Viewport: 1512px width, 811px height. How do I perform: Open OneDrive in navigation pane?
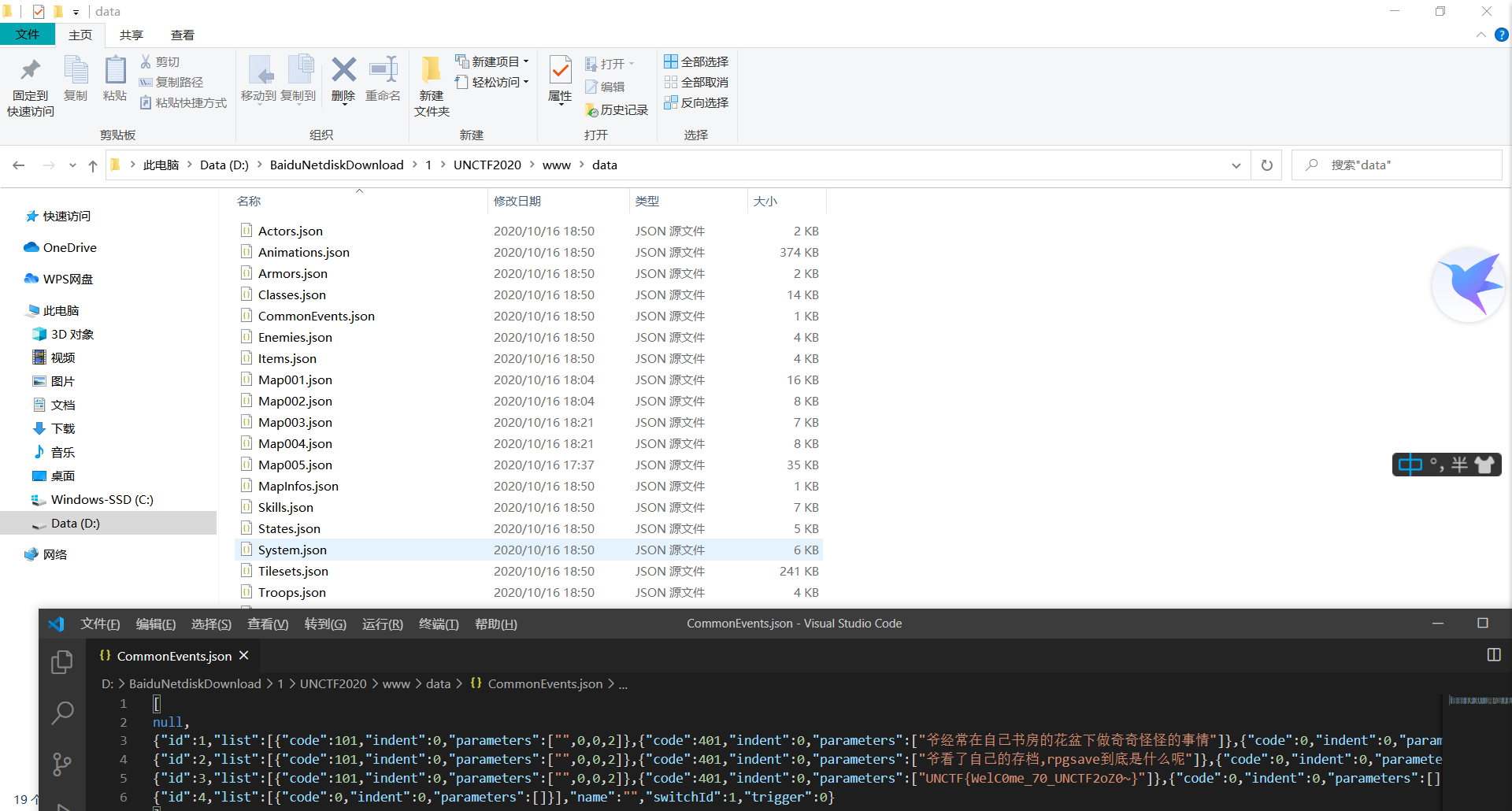pos(69,247)
